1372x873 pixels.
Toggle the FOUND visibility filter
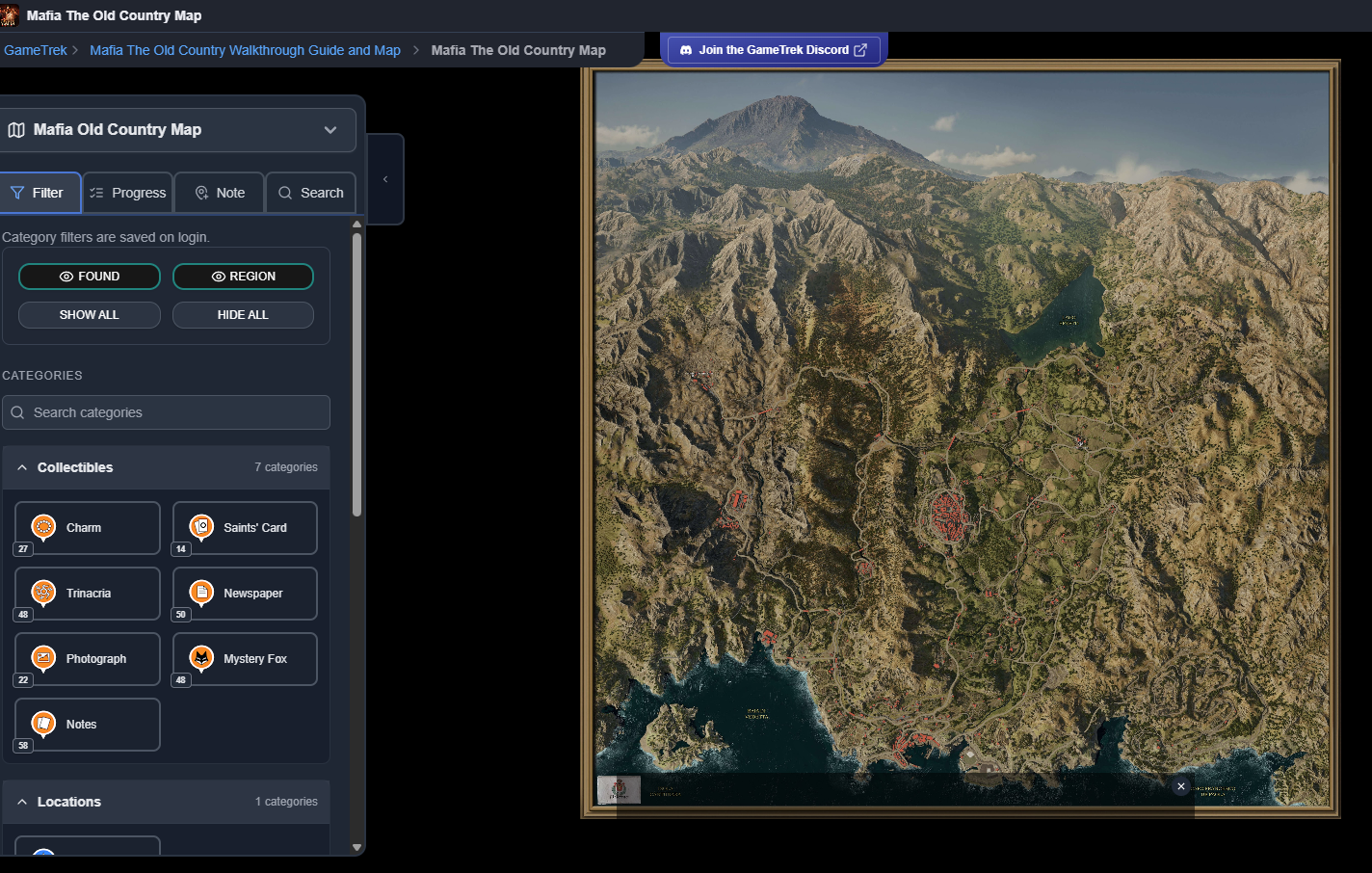tap(90, 277)
